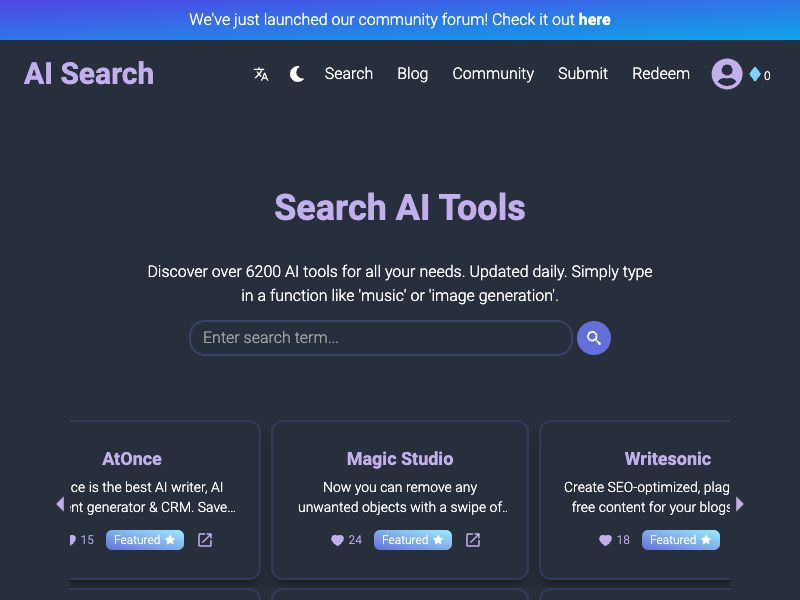The height and width of the screenshot is (600, 800).
Task: Open the language translation icon
Action: 261,74
